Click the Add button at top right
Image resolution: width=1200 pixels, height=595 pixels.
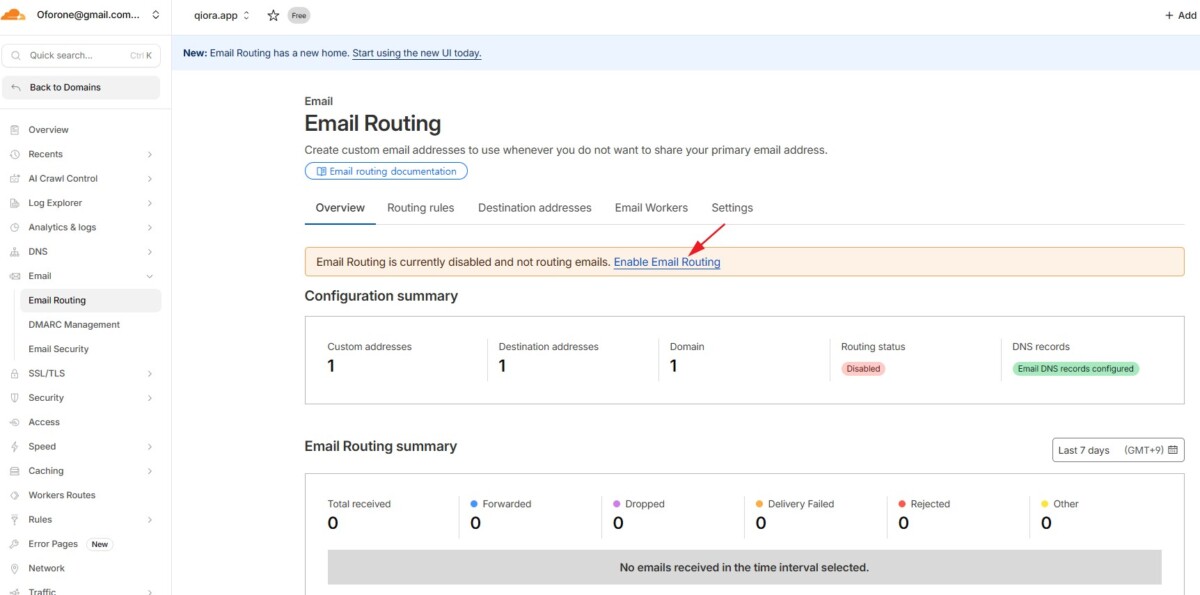pyautogui.click(x=1180, y=15)
